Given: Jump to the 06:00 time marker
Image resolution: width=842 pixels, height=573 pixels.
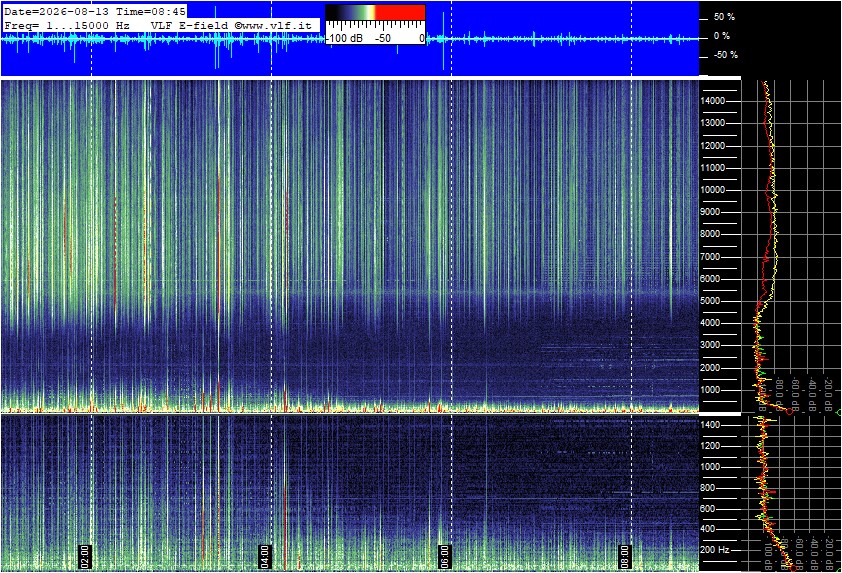Looking at the screenshot, I should pyautogui.click(x=445, y=556).
